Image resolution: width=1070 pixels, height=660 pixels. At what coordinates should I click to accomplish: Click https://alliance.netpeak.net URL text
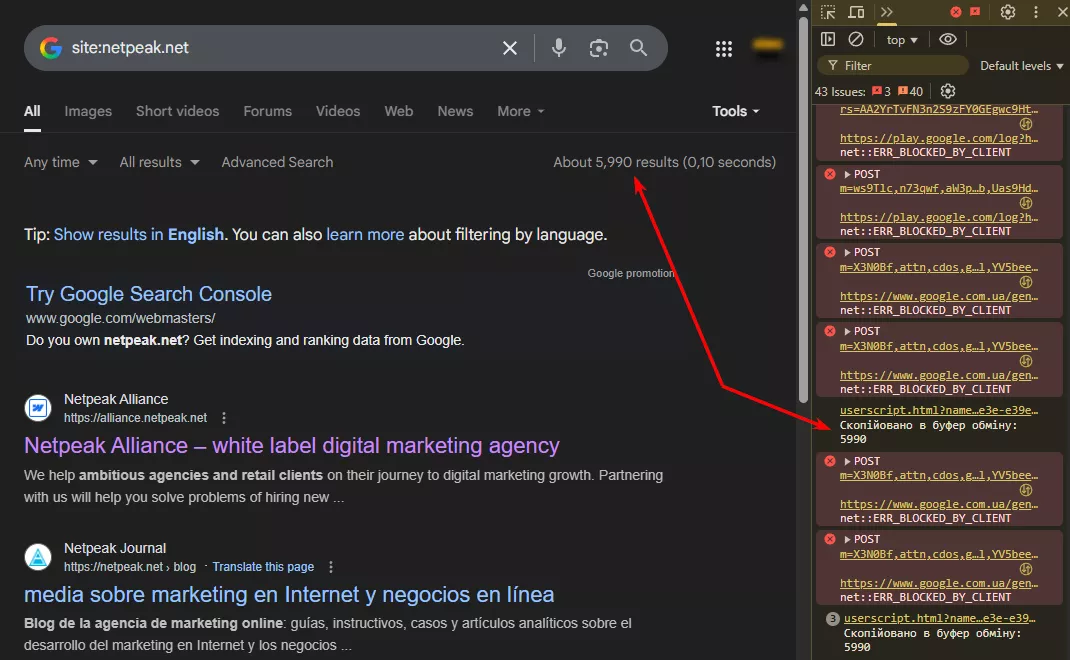pos(135,418)
